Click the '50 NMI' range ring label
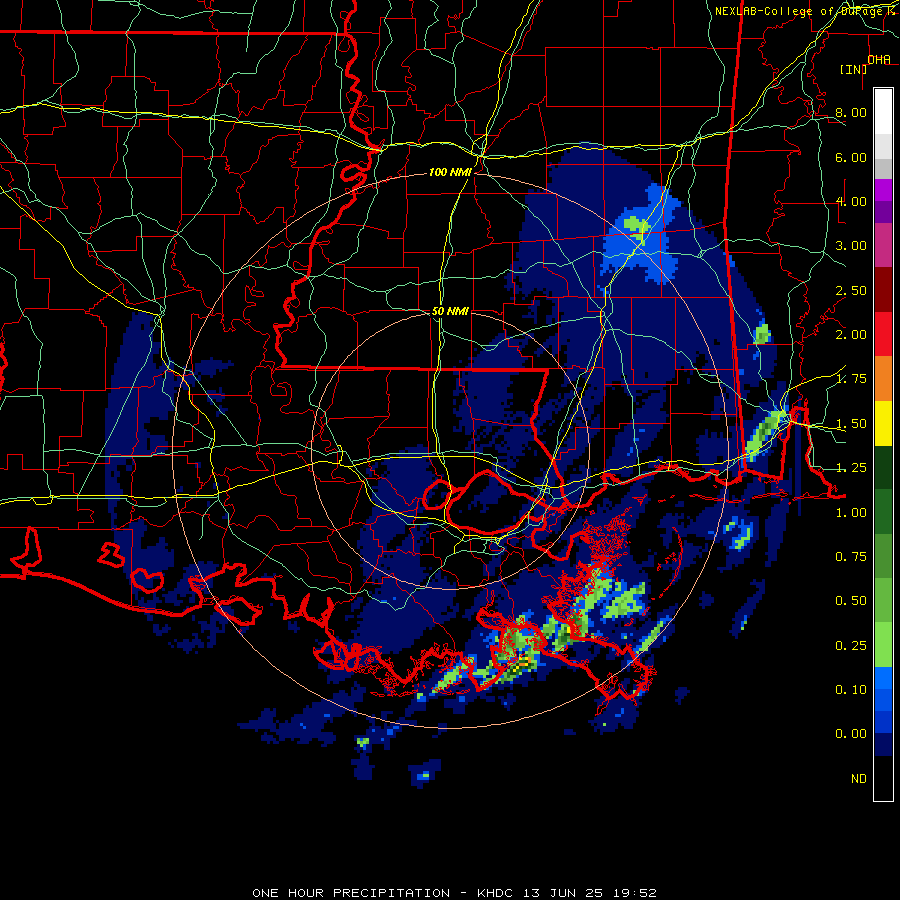Image resolution: width=900 pixels, height=900 pixels. coord(450,311)
